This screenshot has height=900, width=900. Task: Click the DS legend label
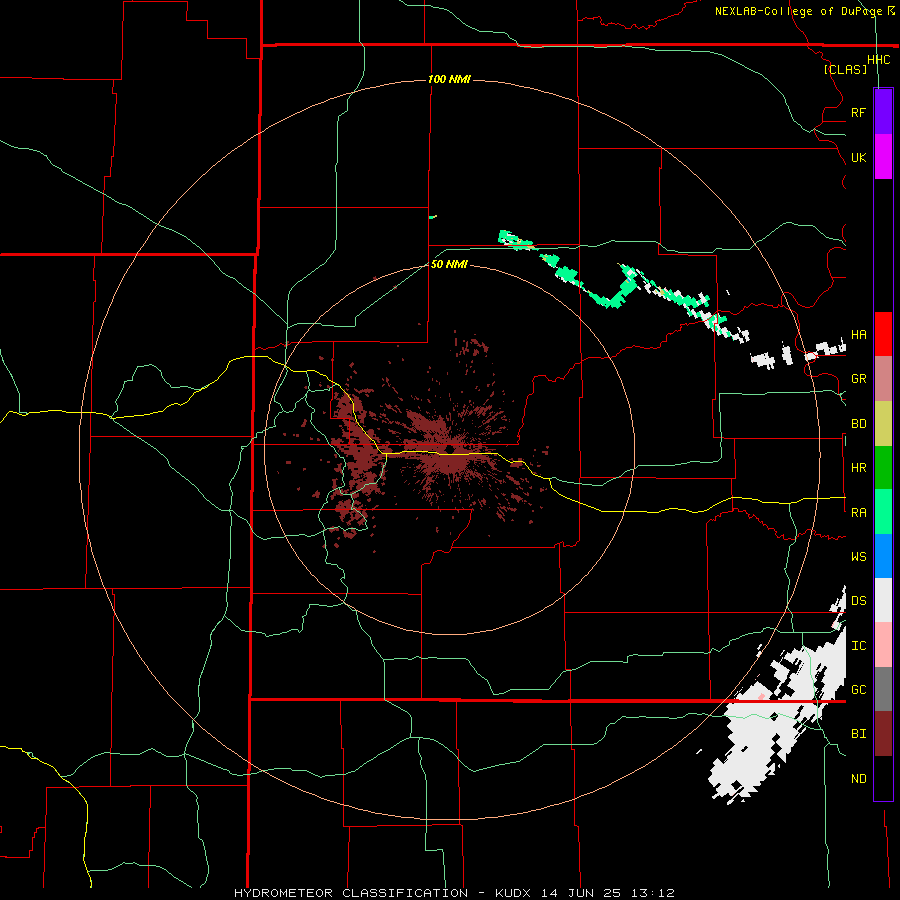858,601
